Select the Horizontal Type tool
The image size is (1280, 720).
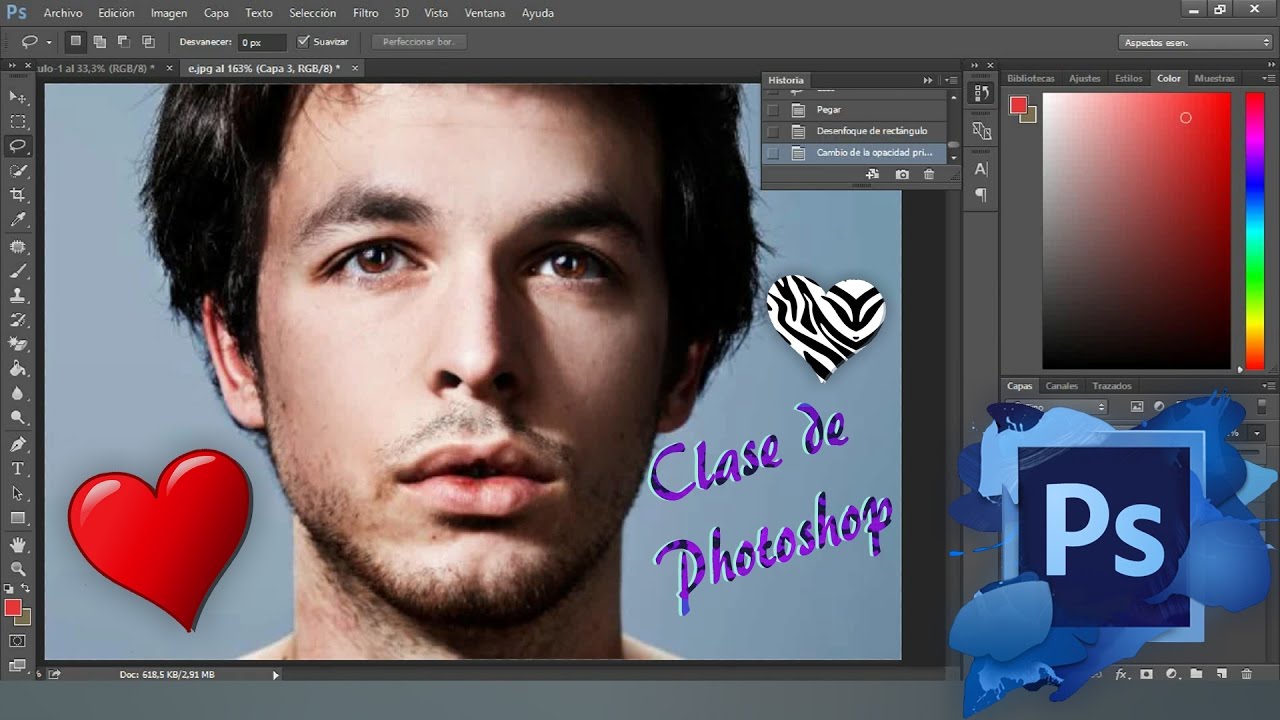(x=18, y=469)
